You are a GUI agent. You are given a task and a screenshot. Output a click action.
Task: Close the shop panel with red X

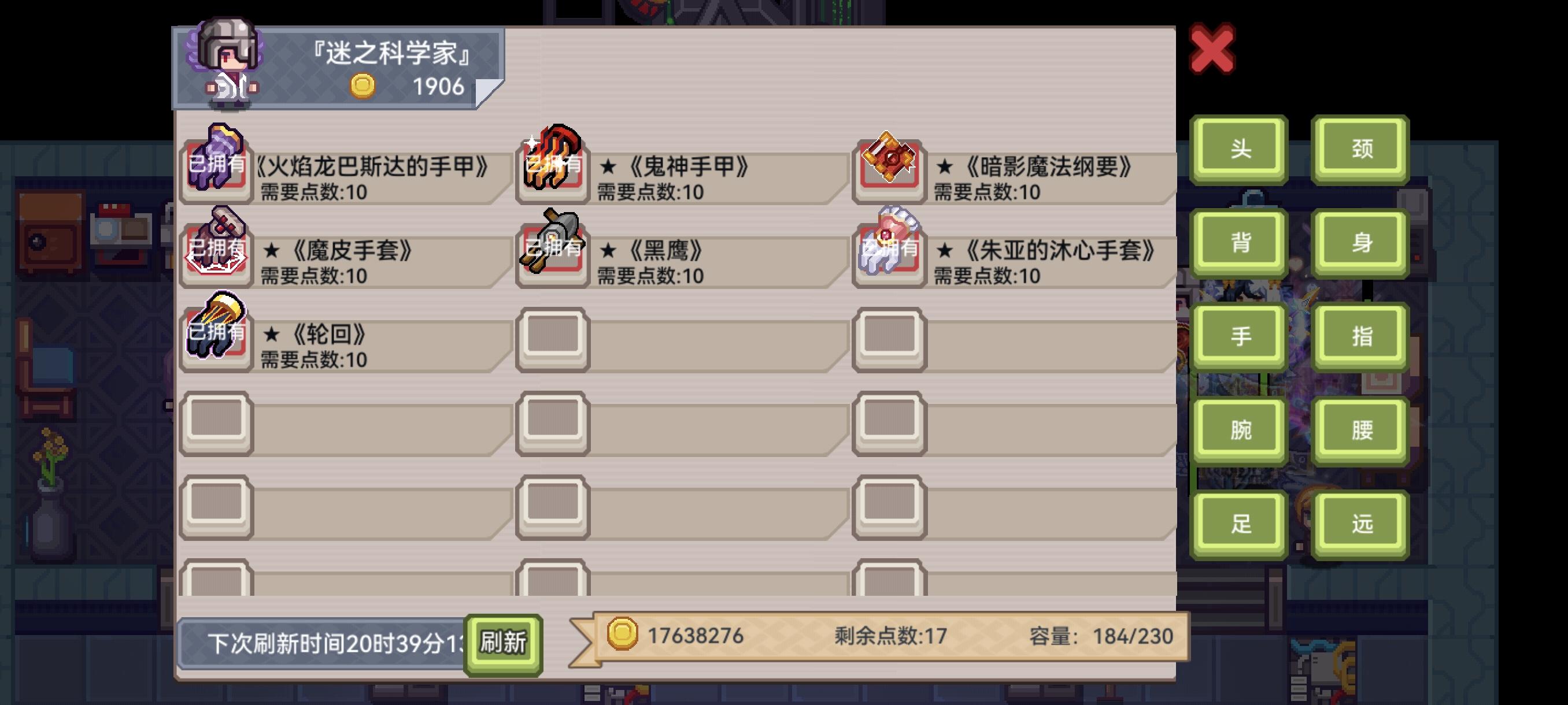[1212, 49]
